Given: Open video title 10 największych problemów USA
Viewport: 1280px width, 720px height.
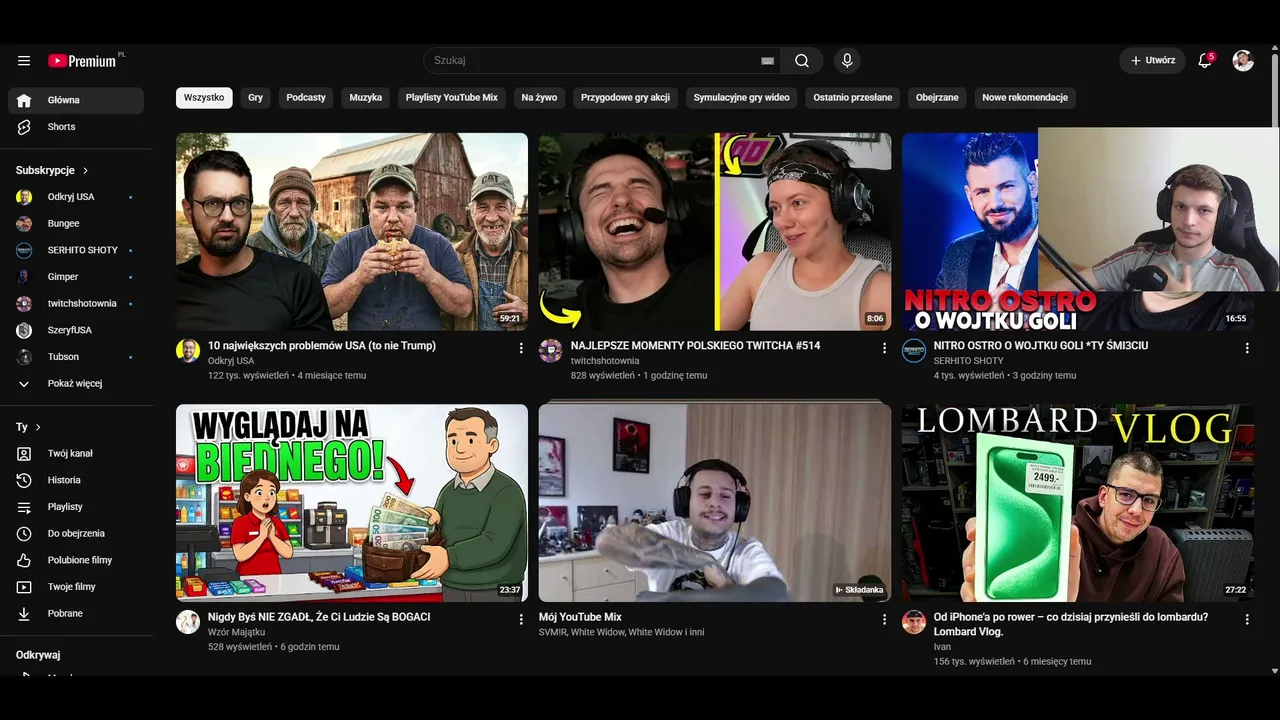Looking at the screenshot, I should [x=322, y=346].
